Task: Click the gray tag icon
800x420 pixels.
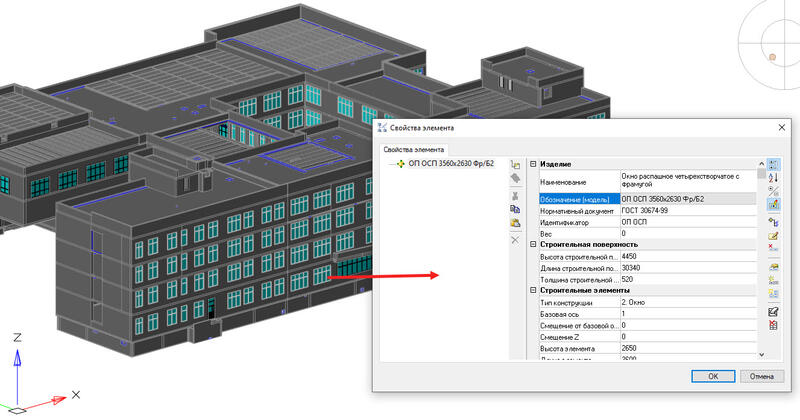Action: pyautogui.click(x=516, y=179)
